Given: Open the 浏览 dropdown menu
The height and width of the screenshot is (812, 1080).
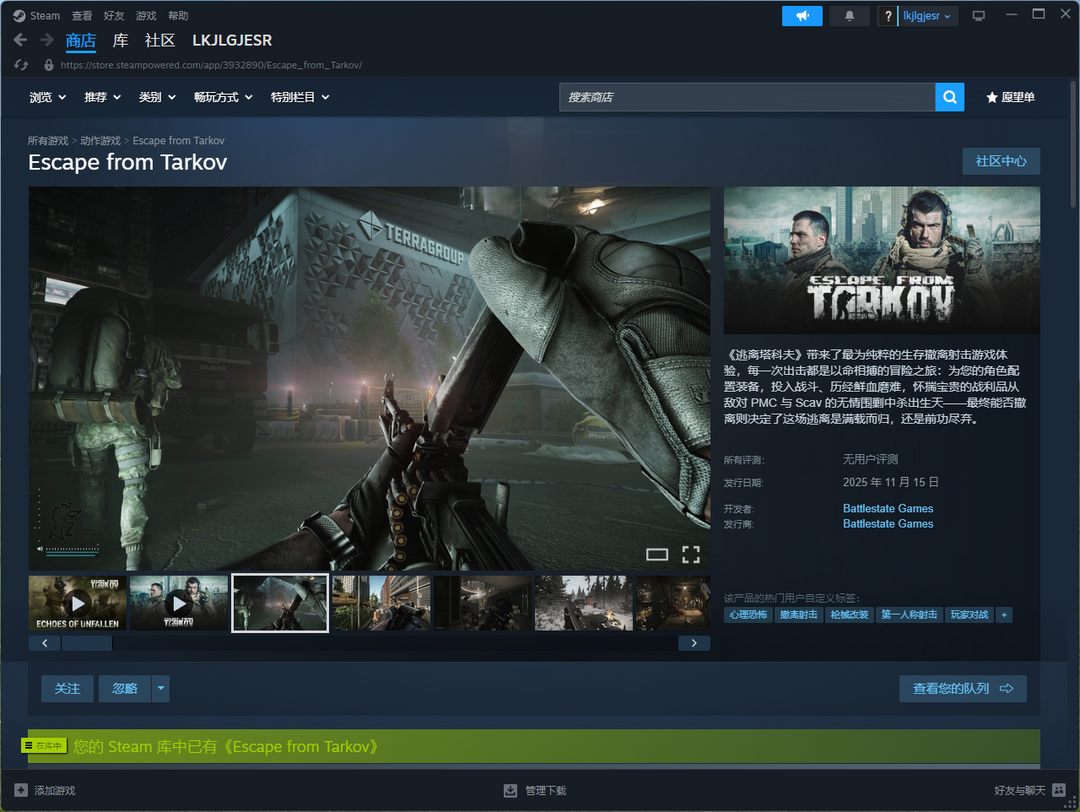Looking at the screenshot, I should 47,97.
